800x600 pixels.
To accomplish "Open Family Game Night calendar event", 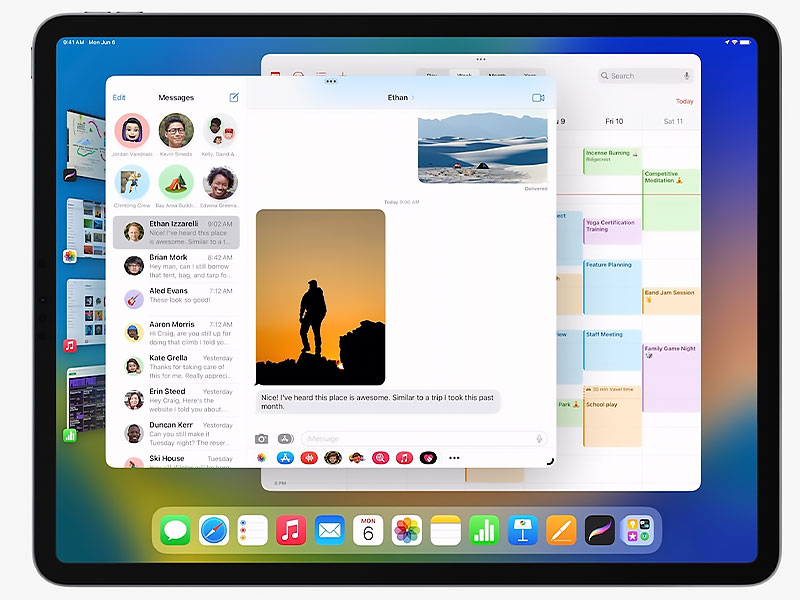I will click(x=670, y=378).
